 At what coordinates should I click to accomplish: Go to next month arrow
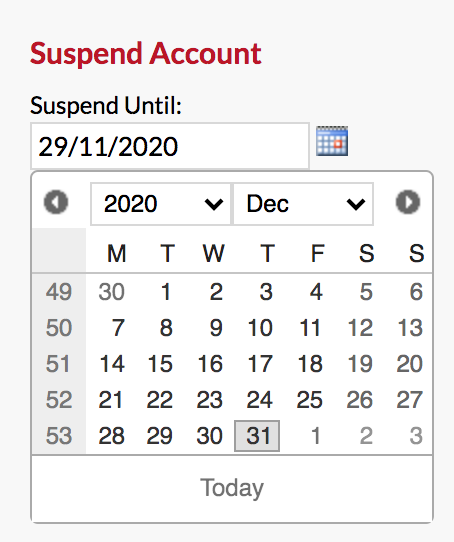tap(408, 202)
